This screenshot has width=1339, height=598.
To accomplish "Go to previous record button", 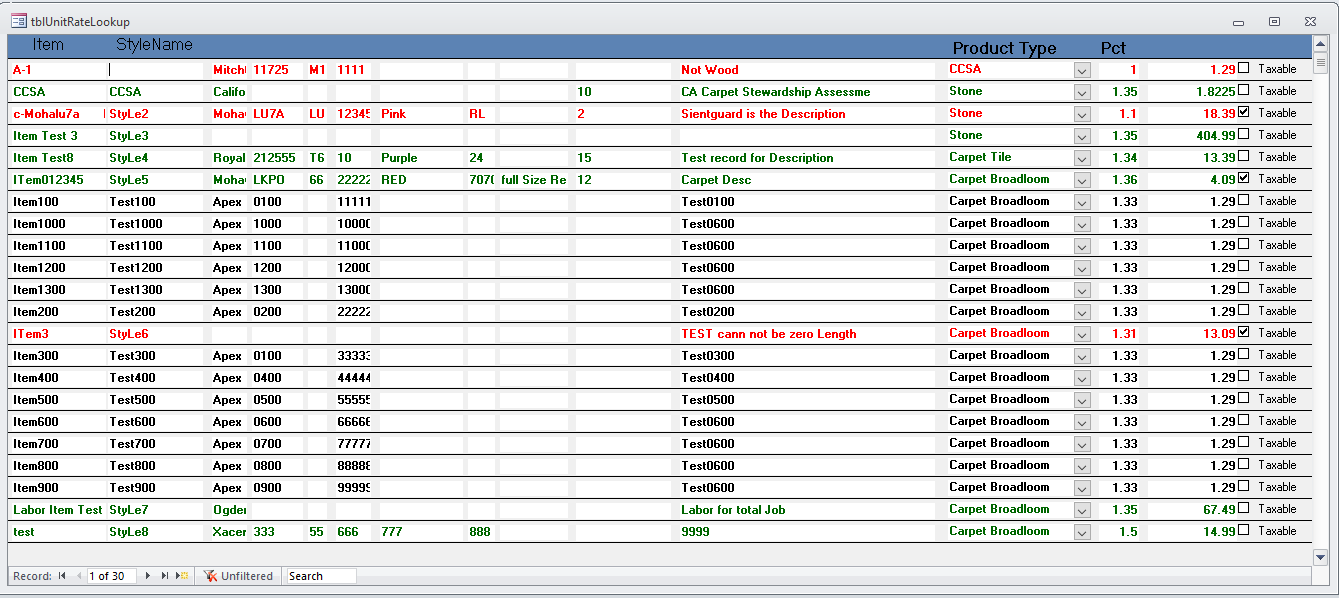I will click(77, 576).
